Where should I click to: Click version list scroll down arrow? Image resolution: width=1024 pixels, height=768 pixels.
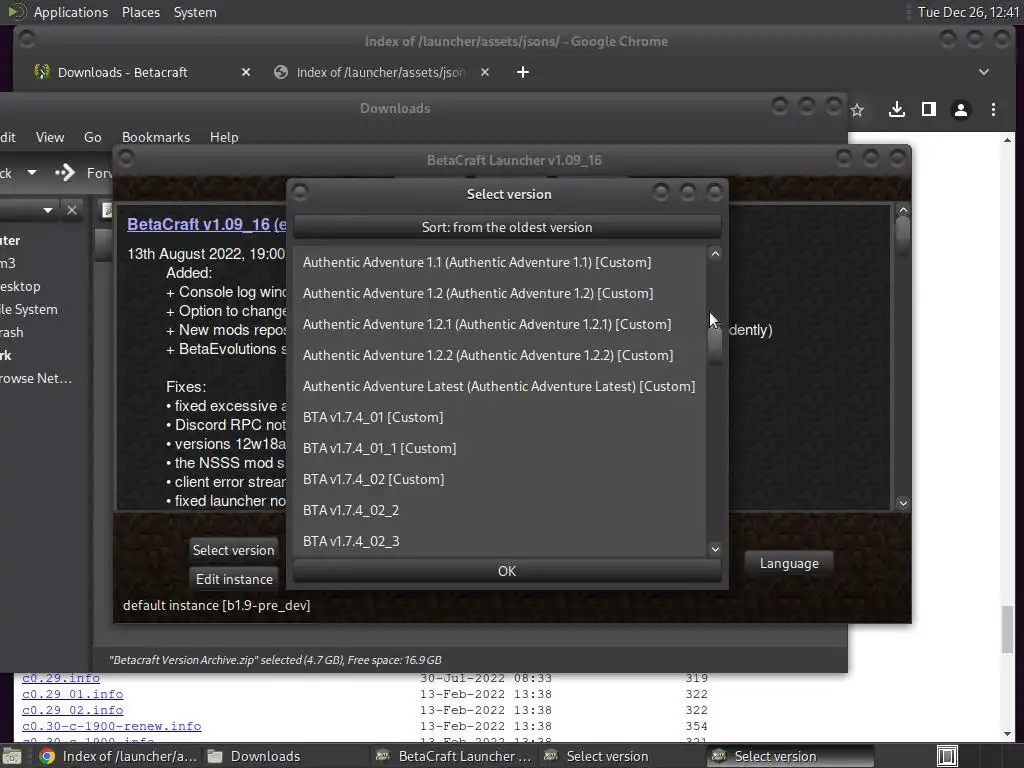coord(715,549)
